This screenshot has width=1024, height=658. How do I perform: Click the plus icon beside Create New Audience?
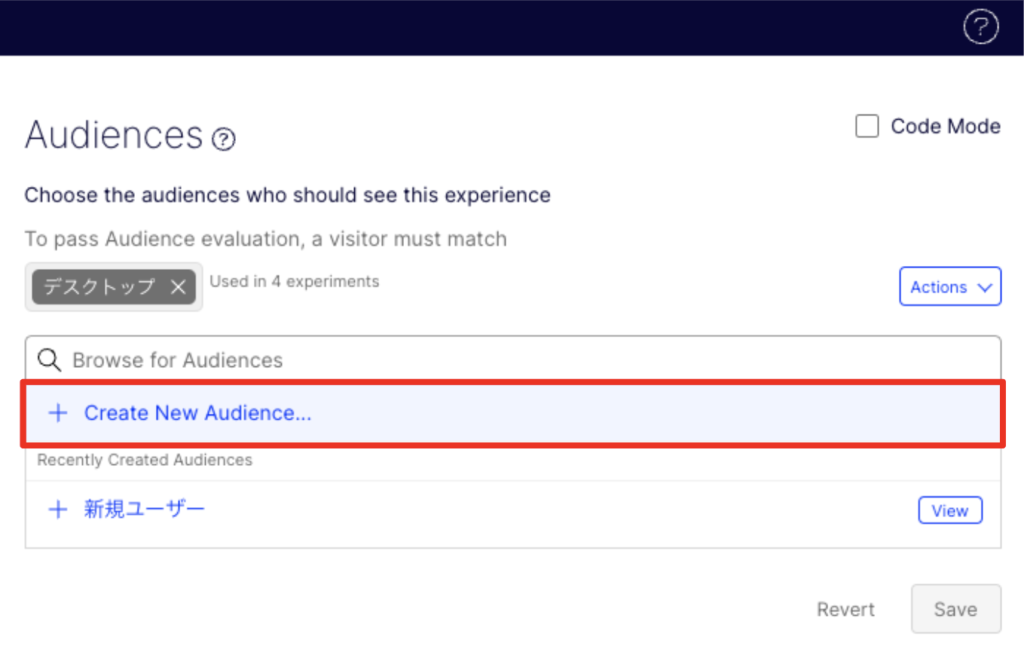(58, 413)
